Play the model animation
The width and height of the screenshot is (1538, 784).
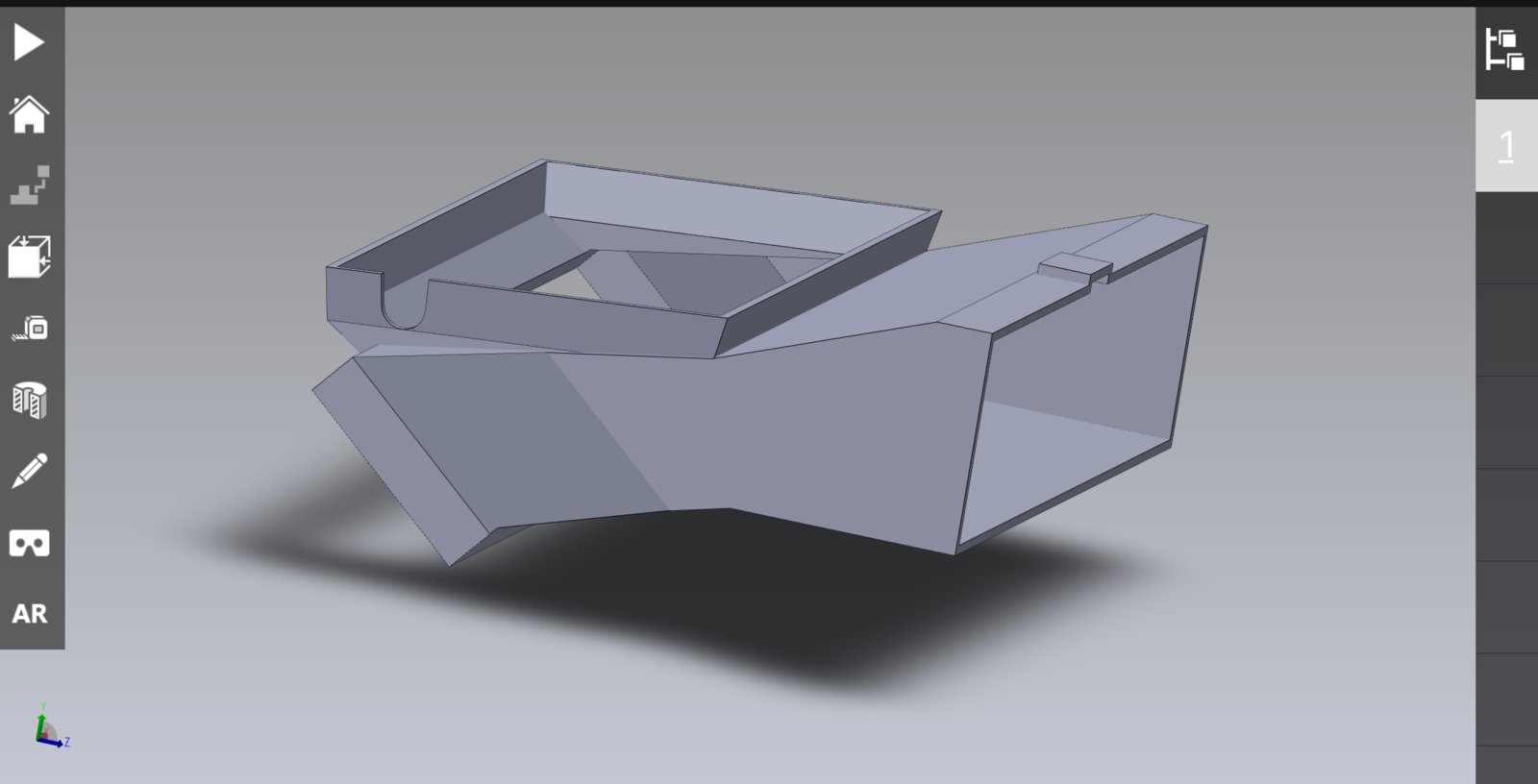(x=29, y=42)
